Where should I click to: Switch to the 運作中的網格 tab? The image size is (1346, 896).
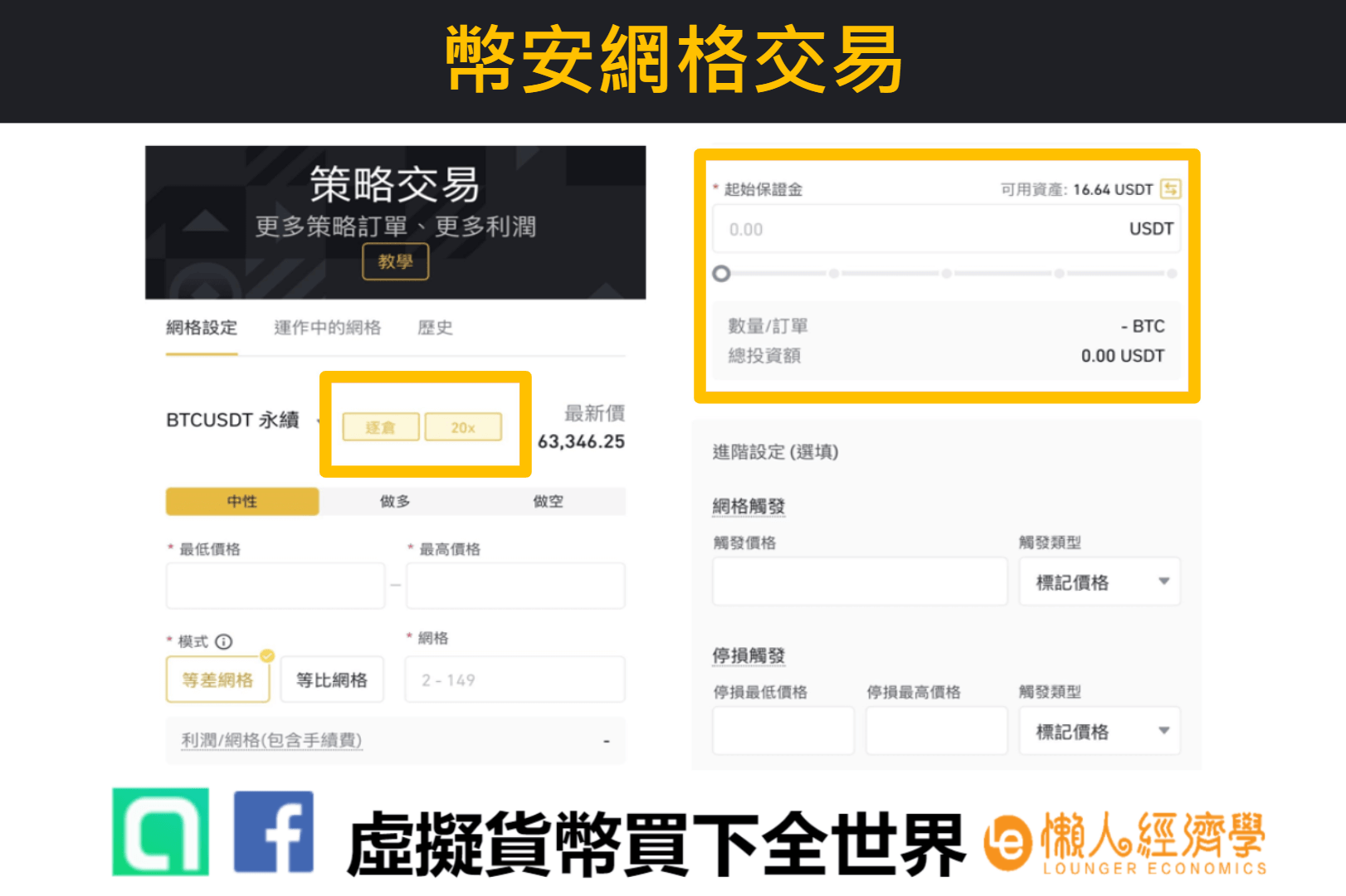[328, 328]
